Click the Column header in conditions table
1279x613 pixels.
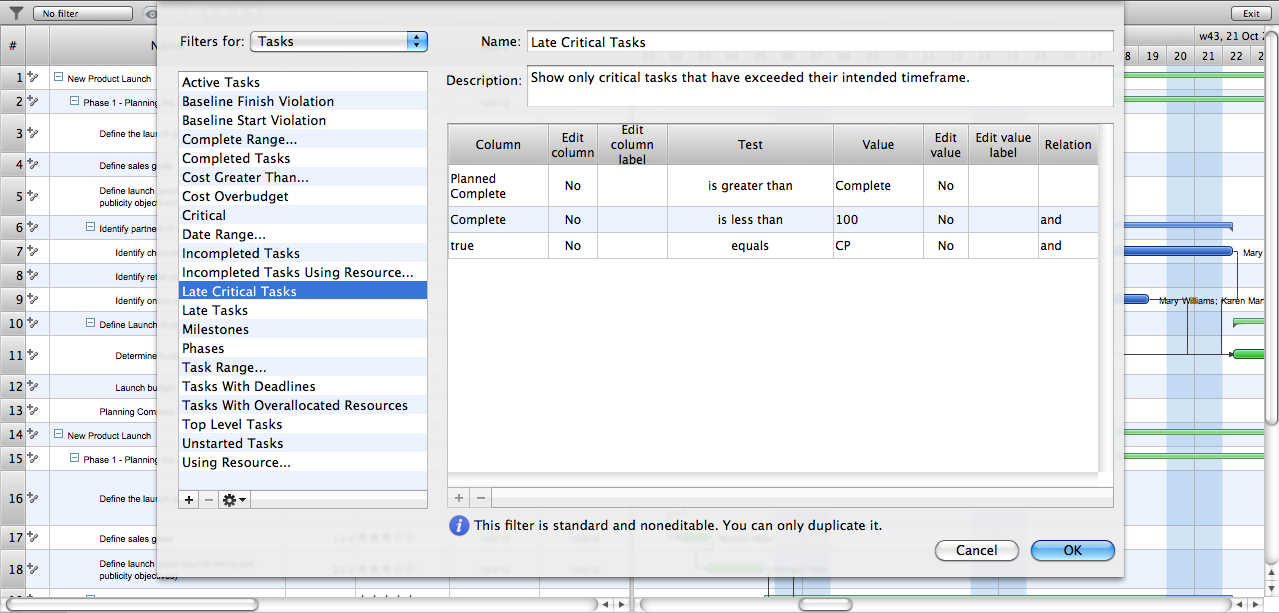(498, 144)
